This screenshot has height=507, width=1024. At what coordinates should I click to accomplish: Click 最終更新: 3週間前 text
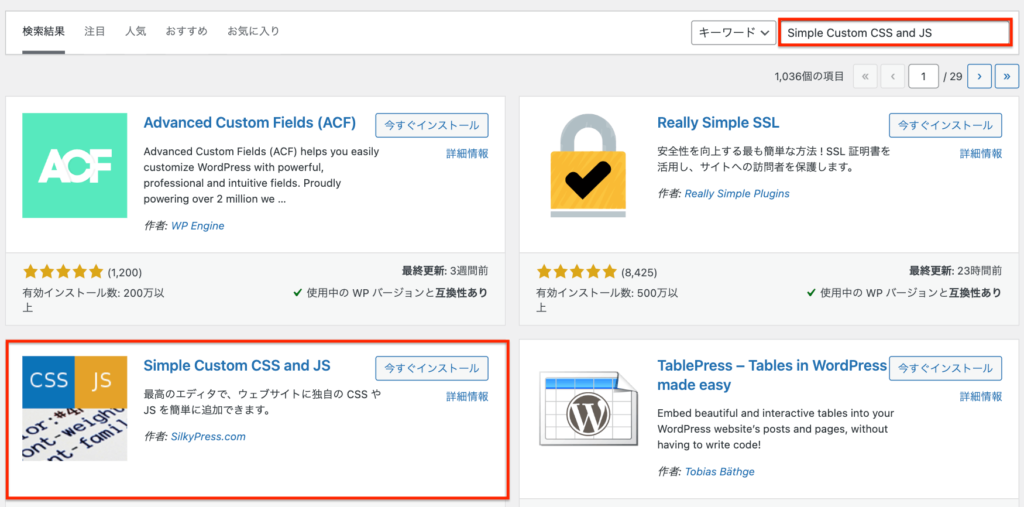445,270
